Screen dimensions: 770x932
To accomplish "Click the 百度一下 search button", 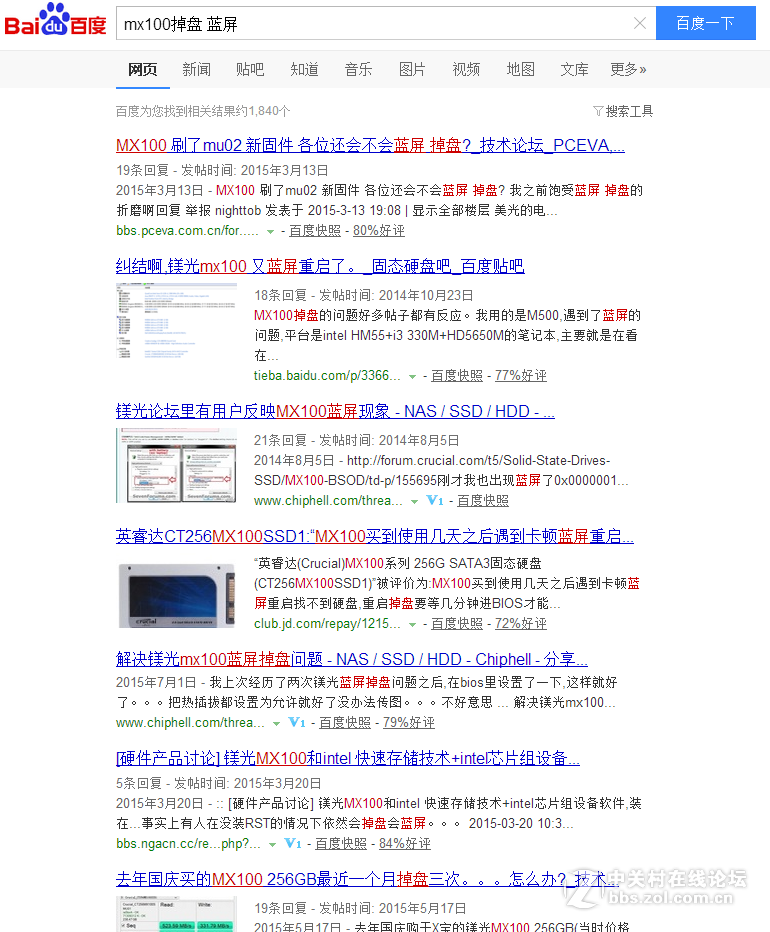I will pyautogui.click(x=706, y=23).
